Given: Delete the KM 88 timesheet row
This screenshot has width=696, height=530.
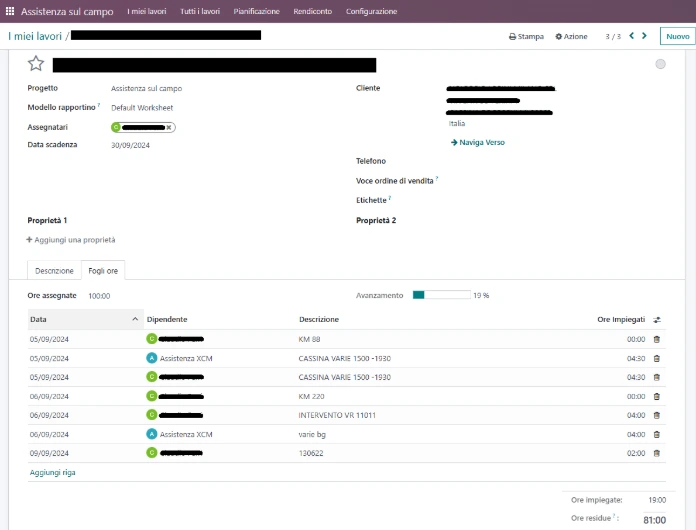Looking at the screenshot, I should click(x=656, y=339).
